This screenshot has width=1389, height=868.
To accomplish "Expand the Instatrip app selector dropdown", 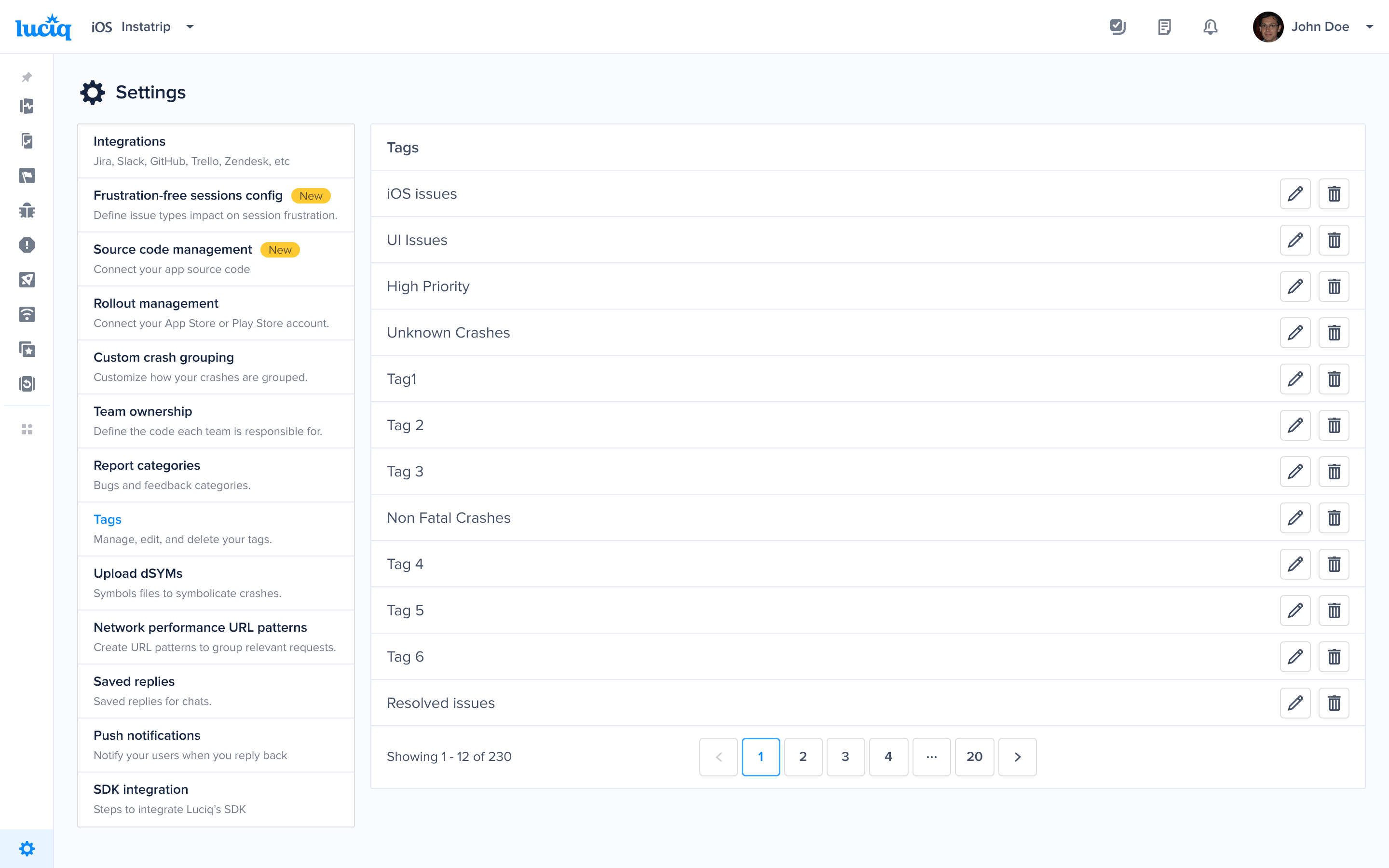I will pos(190,27).
